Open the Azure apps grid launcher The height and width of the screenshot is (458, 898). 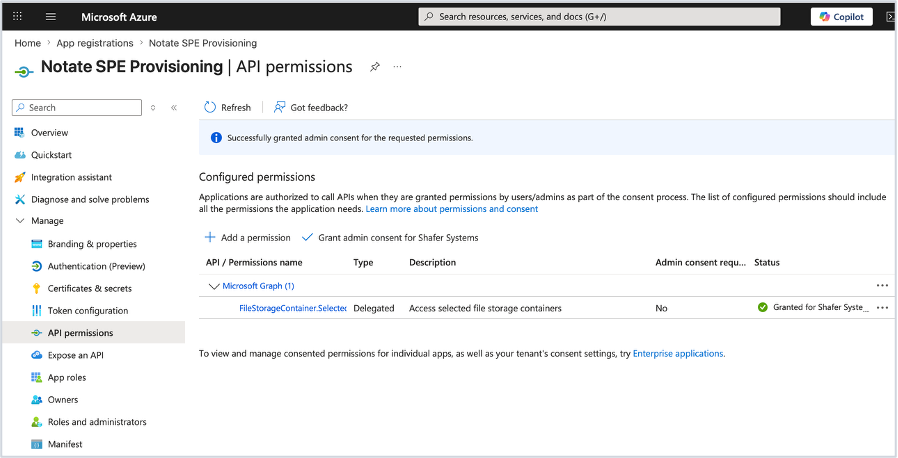coord(17,17)
